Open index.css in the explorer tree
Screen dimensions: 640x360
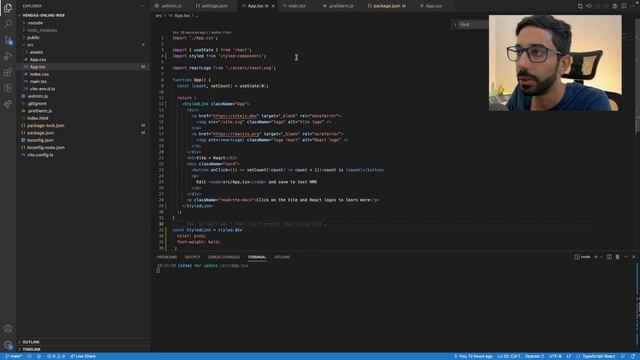point(39,74)
